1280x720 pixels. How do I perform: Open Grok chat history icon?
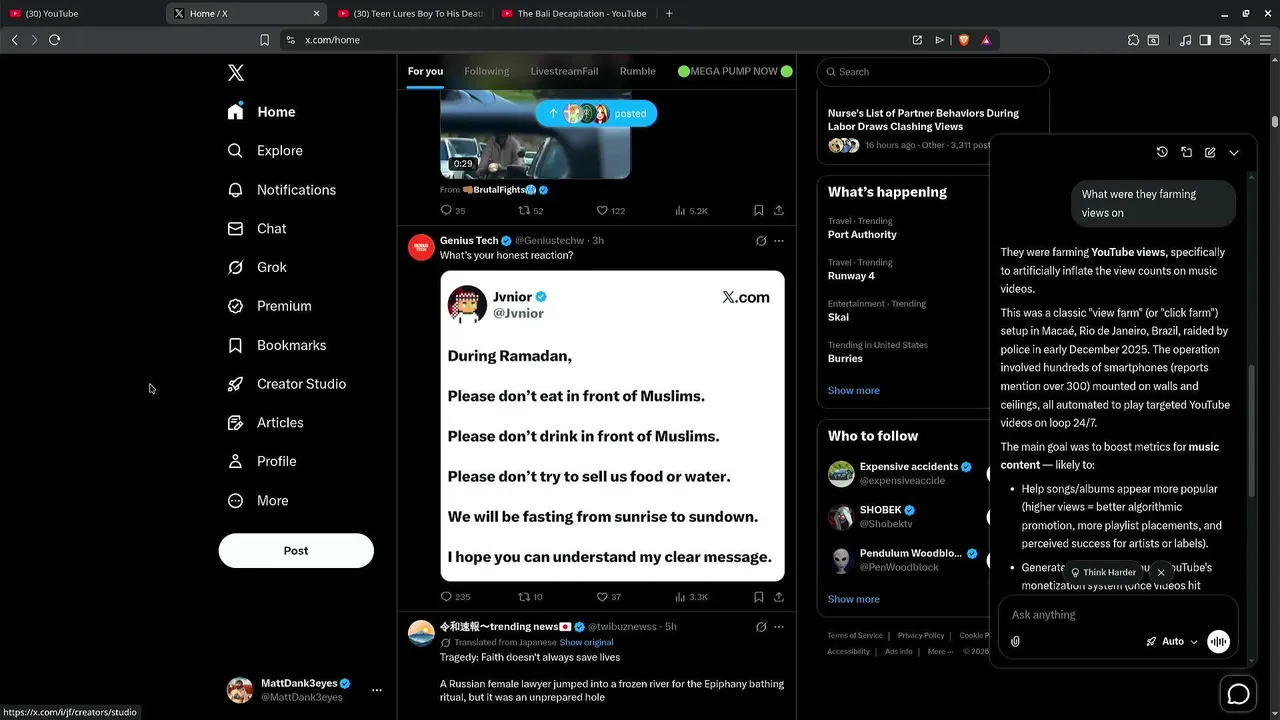[1162, 152]
